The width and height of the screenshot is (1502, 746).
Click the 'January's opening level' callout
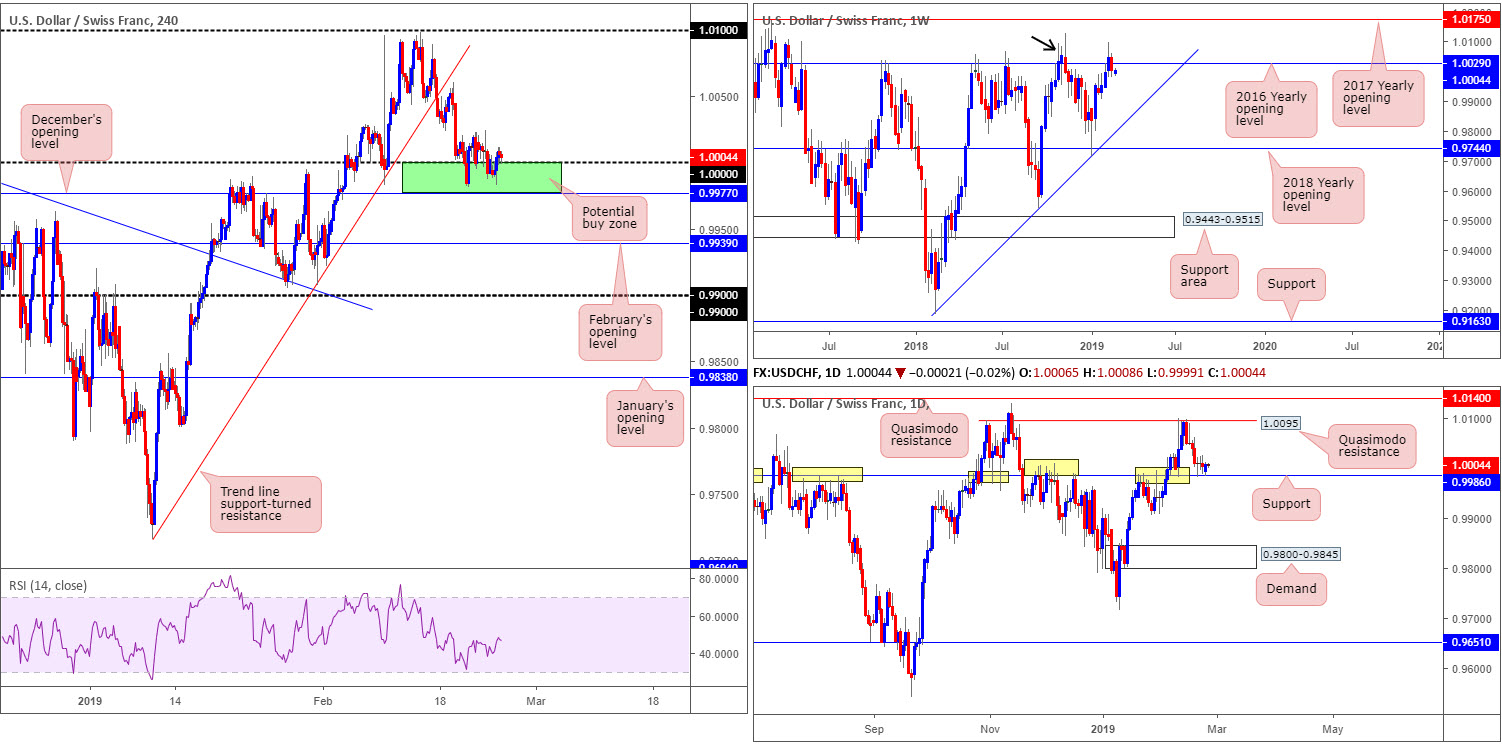pos(646,417)
